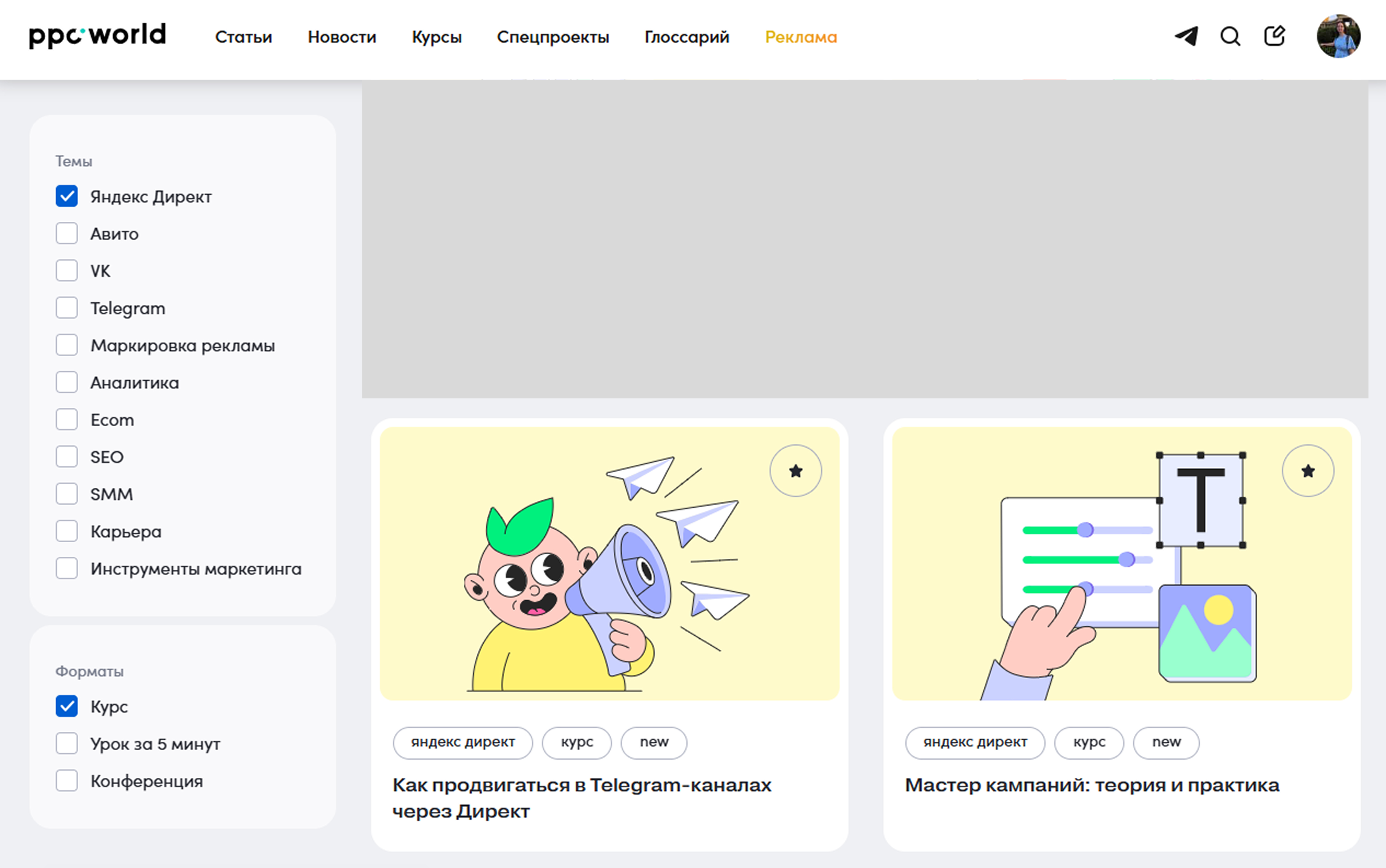This screenshot has width=1386, height=868.
Task: Go to ppc.world logo homepage
Action: pos(98,36)
